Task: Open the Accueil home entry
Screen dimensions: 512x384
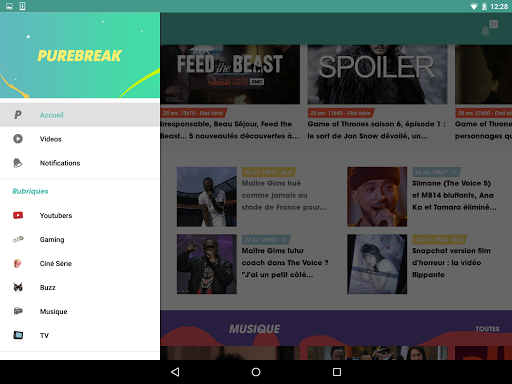Action: tap(80, 115)
